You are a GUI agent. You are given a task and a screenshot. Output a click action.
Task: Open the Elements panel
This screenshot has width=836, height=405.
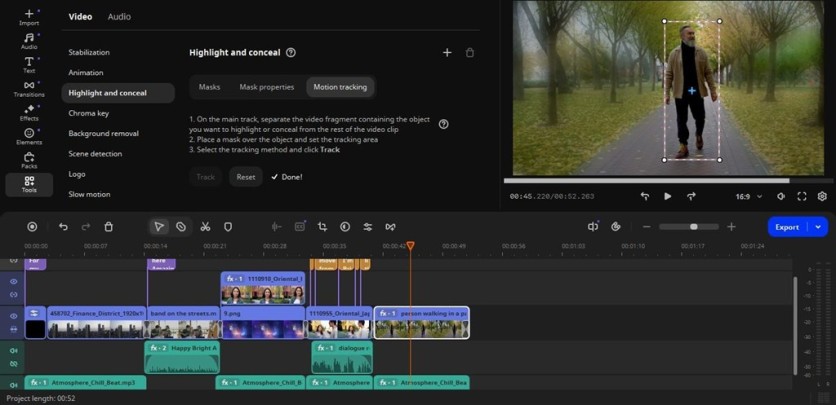29,137
